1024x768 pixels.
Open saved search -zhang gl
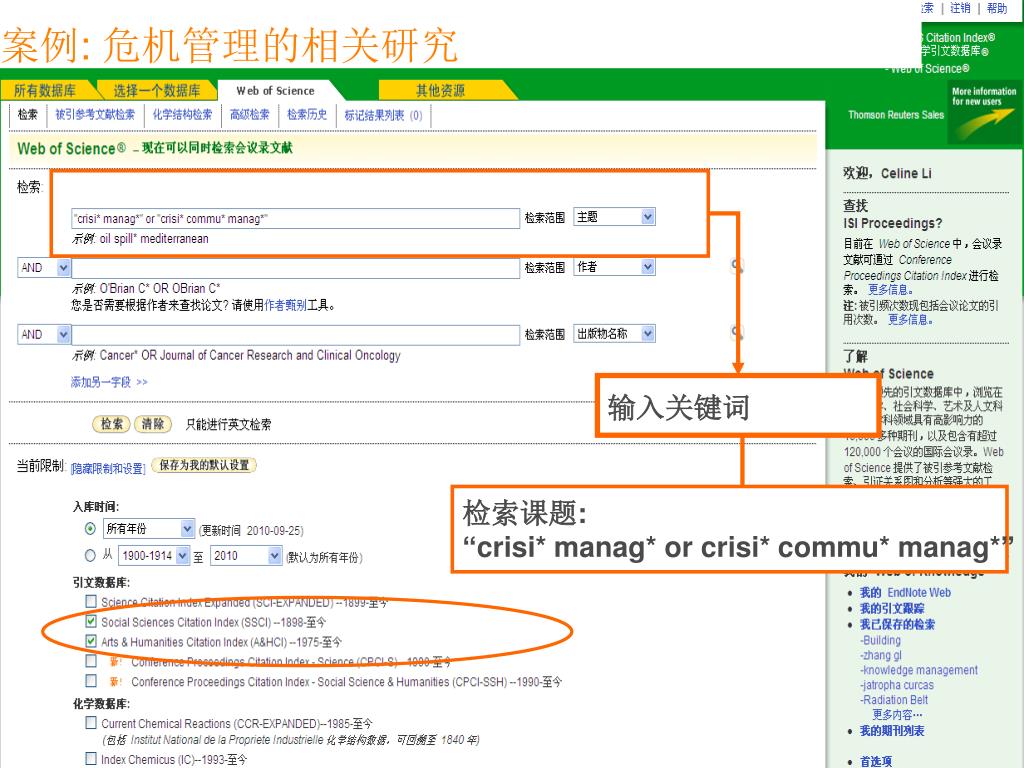click(881, 655)
